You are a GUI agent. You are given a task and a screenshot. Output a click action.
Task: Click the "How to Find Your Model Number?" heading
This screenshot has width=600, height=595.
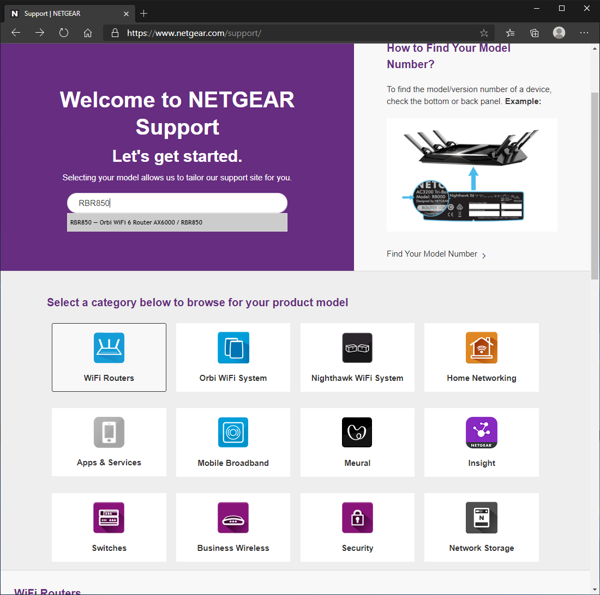click(448, 56)
